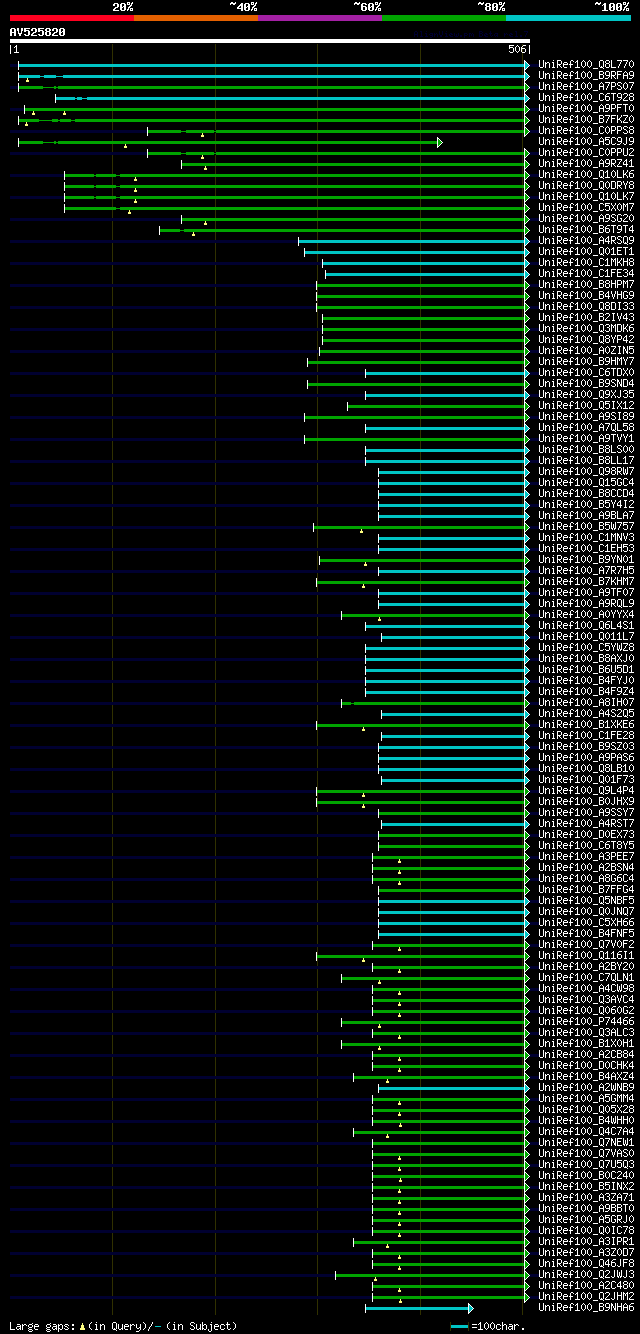Select the UniRef100_A3PEE7 label
Viewport: 640px width, 1334px height.
click(x=586, y=857)
